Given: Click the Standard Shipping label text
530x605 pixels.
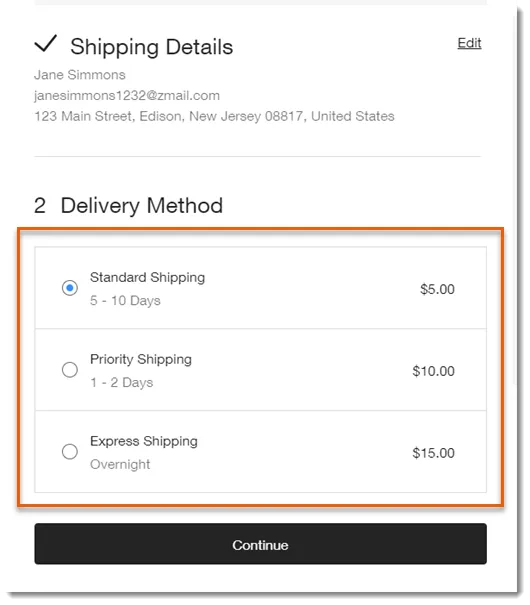Looking at the screenshot, I should [147, 278].
